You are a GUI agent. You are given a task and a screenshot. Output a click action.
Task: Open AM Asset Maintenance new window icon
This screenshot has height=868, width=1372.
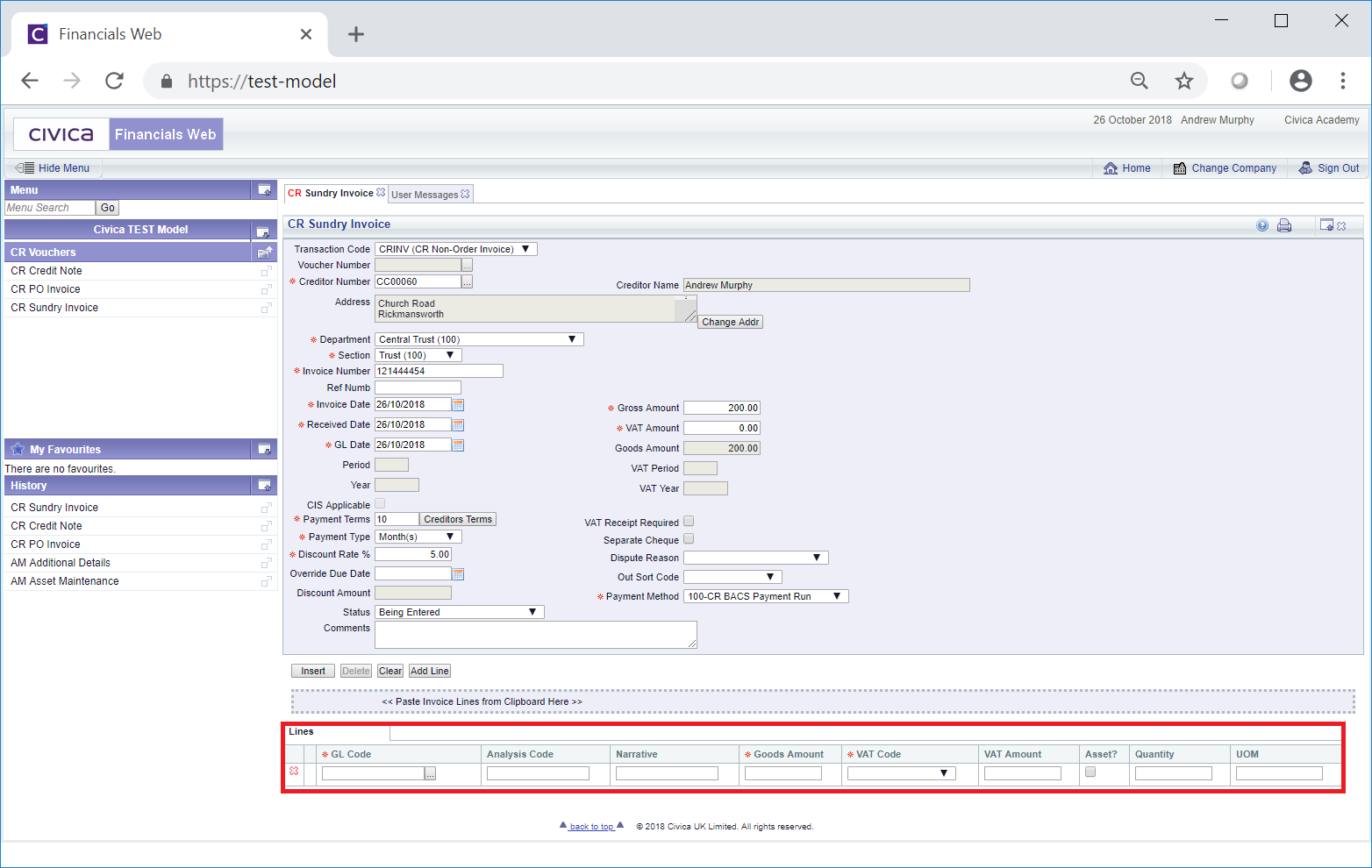pyautogui.click(x=267, y=581)
